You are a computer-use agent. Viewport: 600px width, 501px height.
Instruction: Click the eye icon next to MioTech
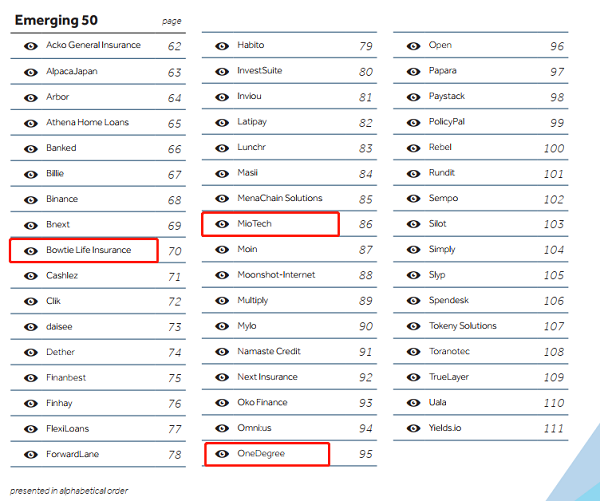pyautogui.click(x=221, y=224)
